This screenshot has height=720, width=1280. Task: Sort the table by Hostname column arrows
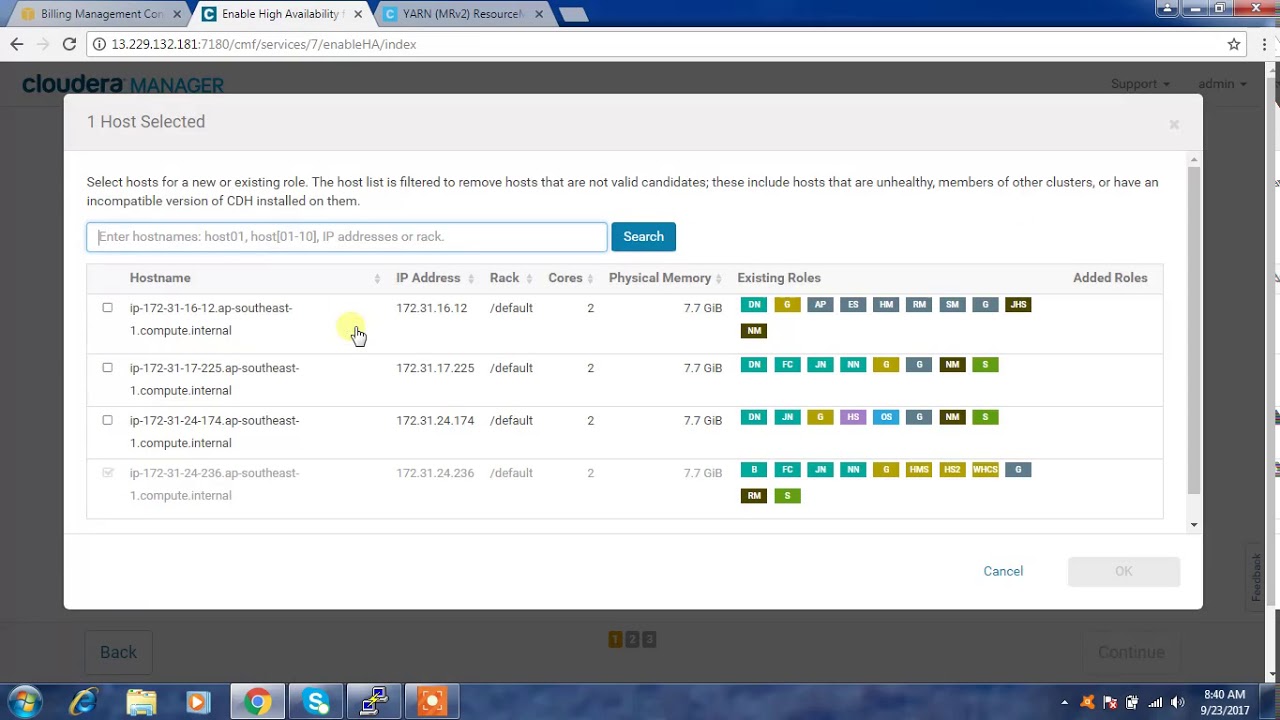377,278
